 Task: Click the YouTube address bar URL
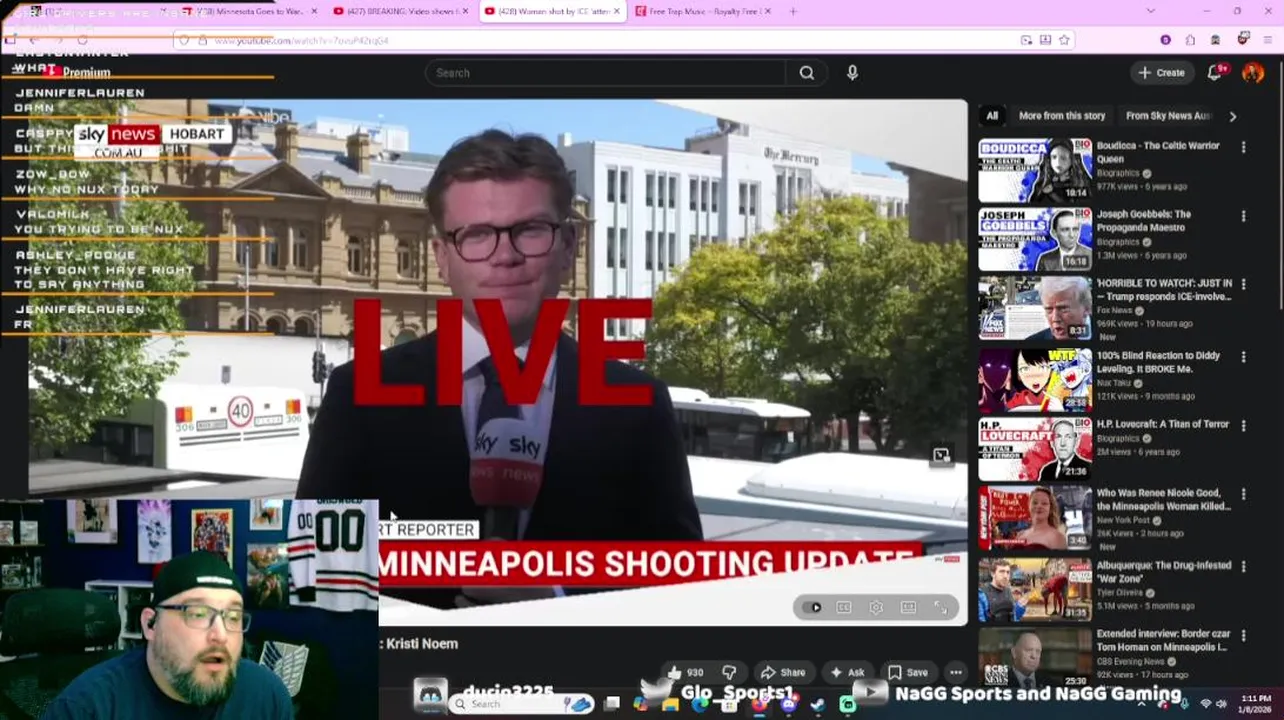[301, 41]
